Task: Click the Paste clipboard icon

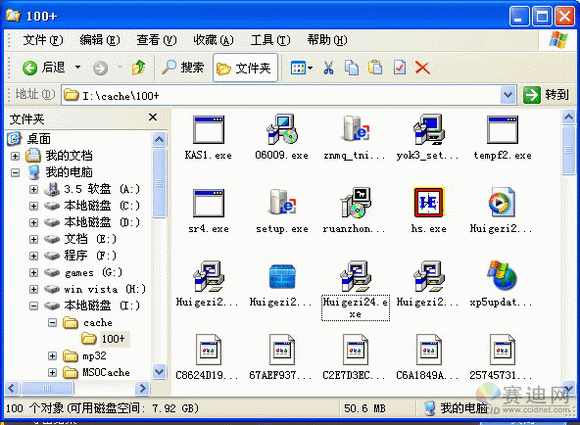Action: point(375,68)
